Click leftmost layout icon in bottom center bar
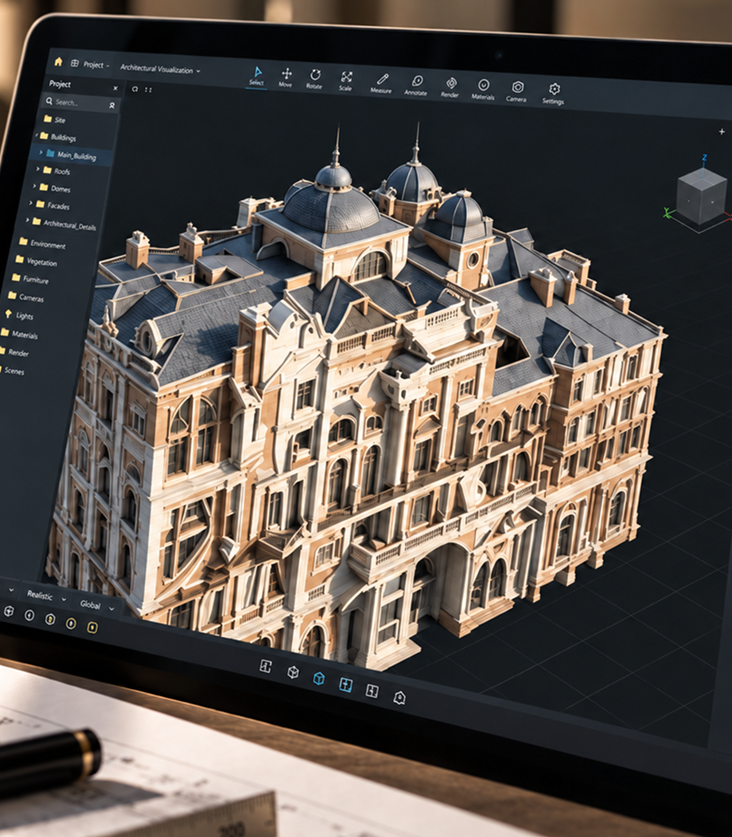Image resolution: width=732 pixels, height=837 pixels. coord(265,666)
